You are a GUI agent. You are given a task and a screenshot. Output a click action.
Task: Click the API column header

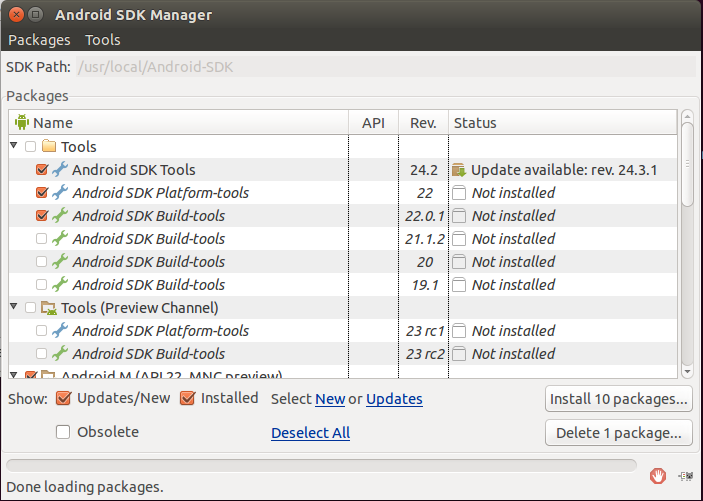pos(373,122)
